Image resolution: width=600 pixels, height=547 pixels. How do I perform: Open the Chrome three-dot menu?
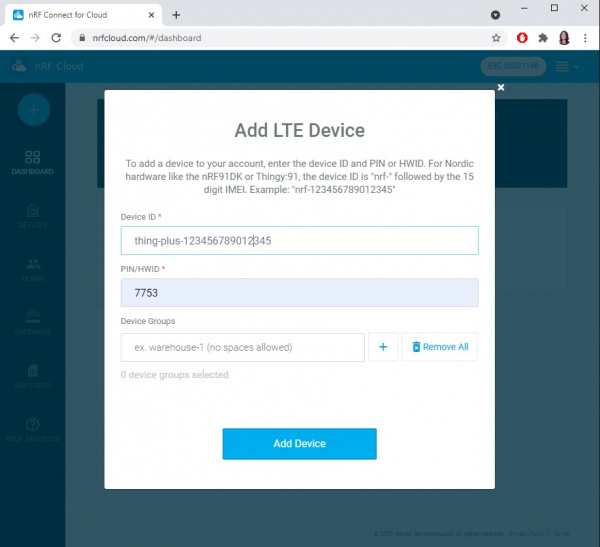[585, 38]
